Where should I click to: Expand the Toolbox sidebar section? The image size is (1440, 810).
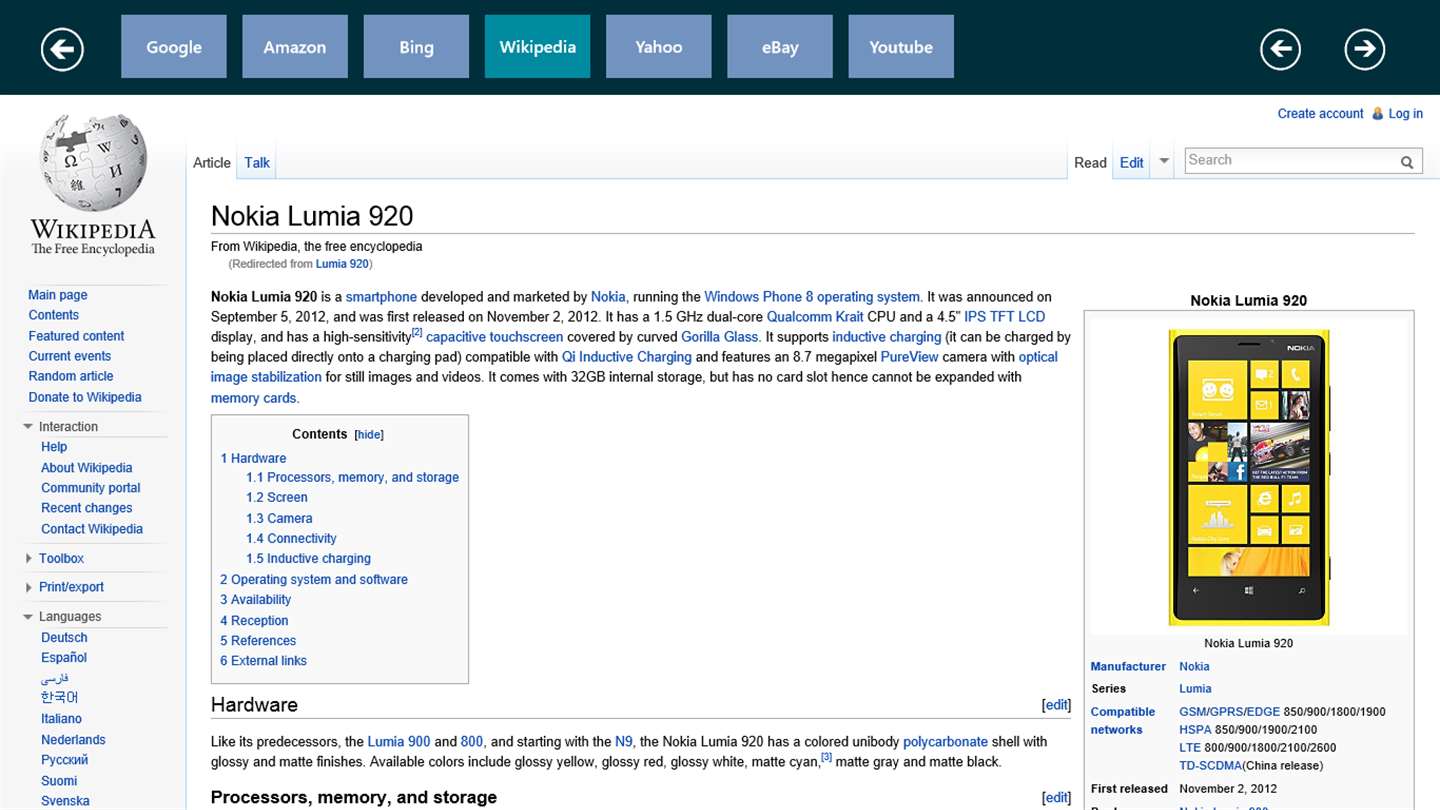point(28,558)
